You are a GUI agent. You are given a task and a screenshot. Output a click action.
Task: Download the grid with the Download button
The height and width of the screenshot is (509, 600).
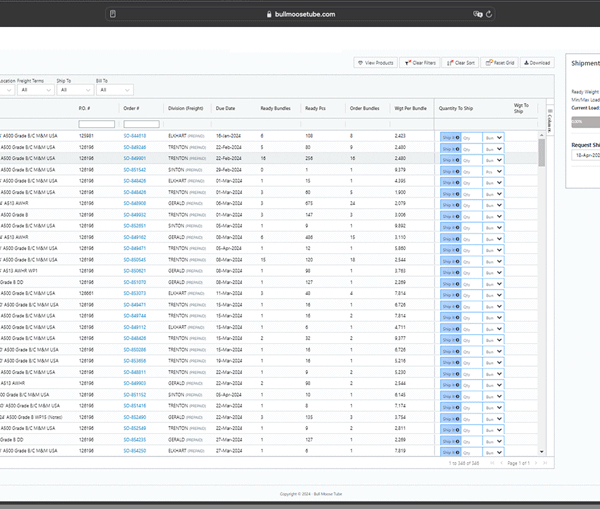(x=537, y=63)
